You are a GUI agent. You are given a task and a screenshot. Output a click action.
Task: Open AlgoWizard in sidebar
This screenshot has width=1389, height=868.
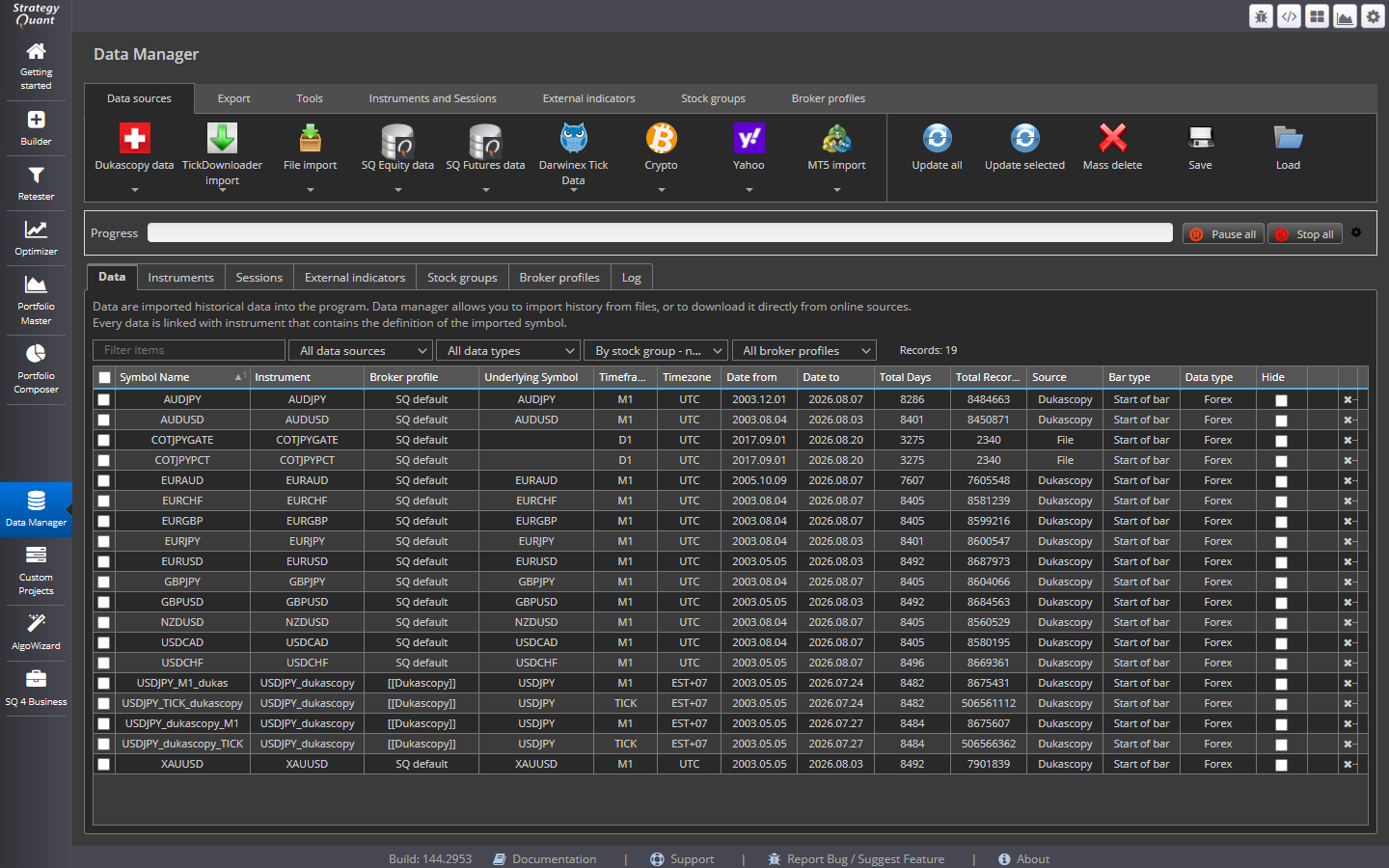tap(36, 633)
